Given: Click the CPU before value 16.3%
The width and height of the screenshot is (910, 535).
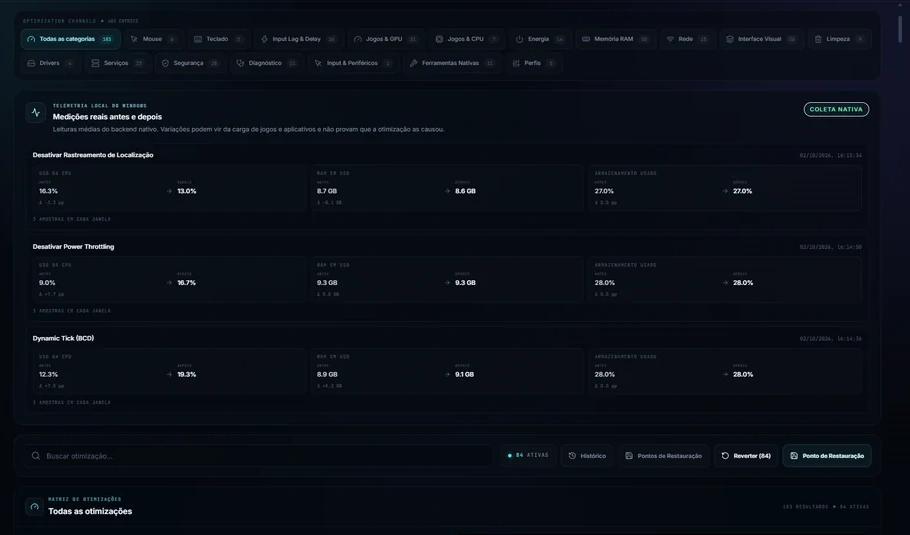Looking at the screenshot, I should click(48, 191).
